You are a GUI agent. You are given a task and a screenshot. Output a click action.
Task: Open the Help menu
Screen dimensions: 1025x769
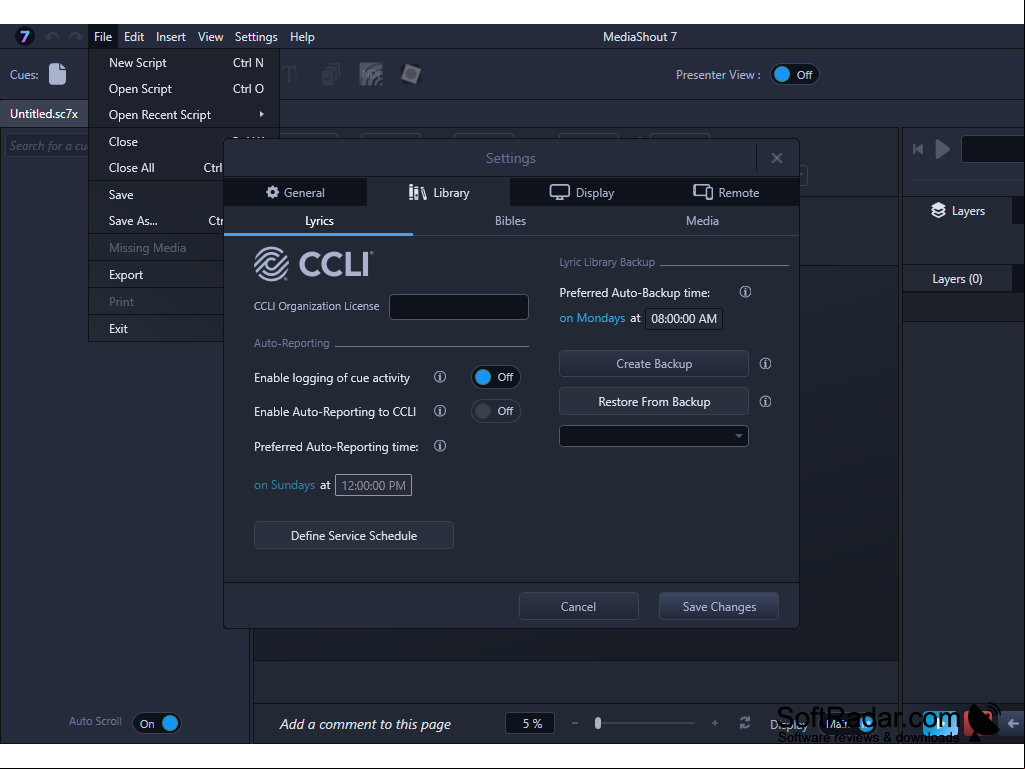[302, 37]
